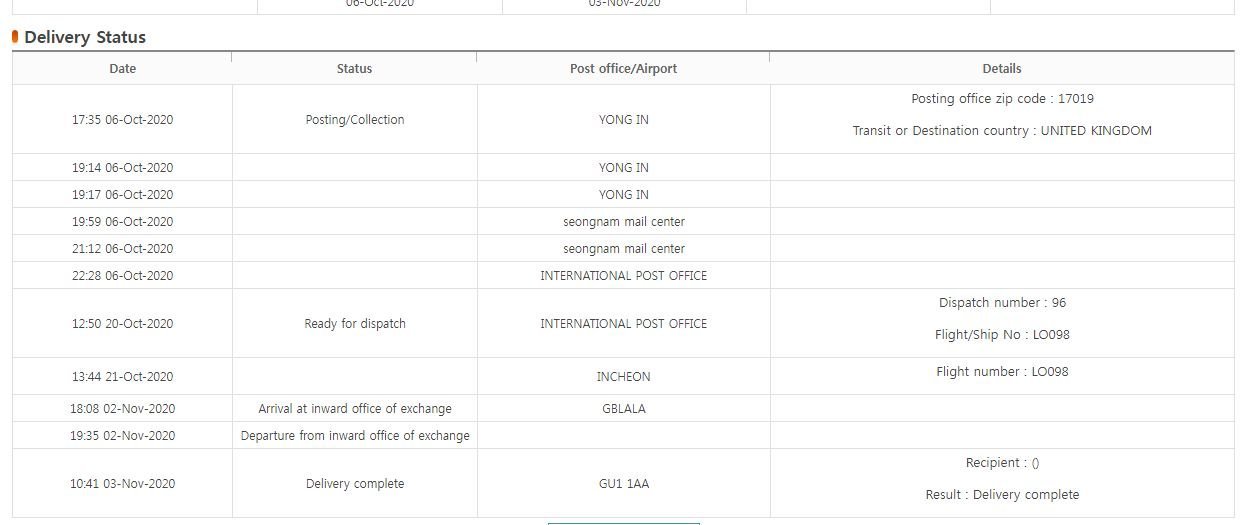
Task: Click the GU1 1AA postcode cell
Action: point(623,484)
